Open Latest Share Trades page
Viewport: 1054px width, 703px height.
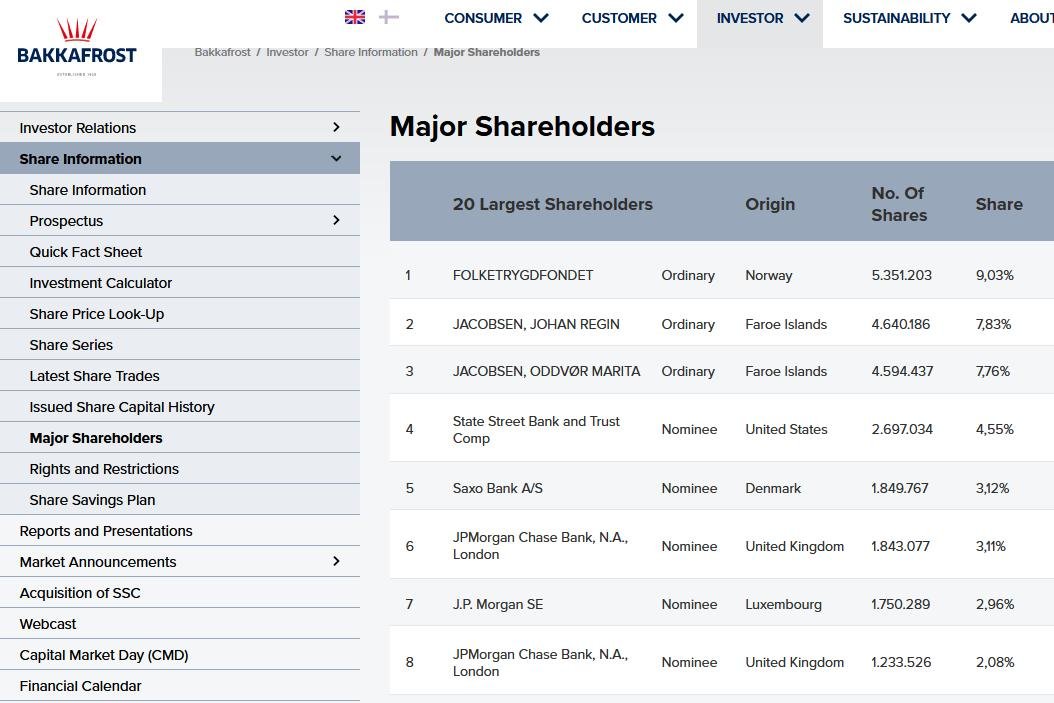tap(95, 376)
